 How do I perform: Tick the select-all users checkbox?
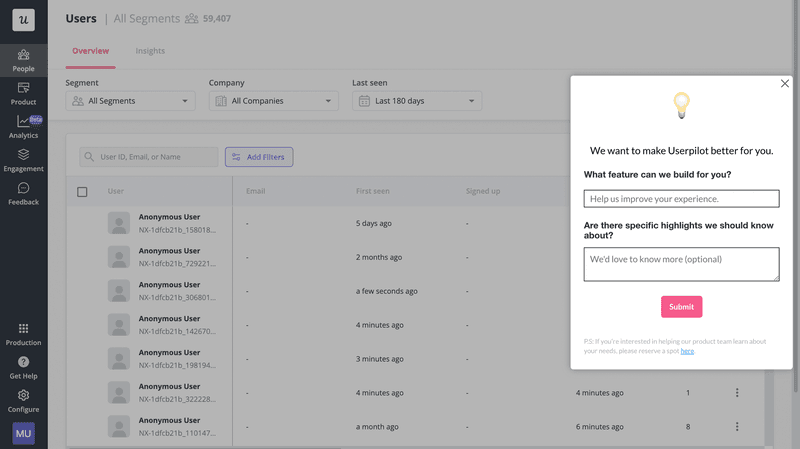82,192
